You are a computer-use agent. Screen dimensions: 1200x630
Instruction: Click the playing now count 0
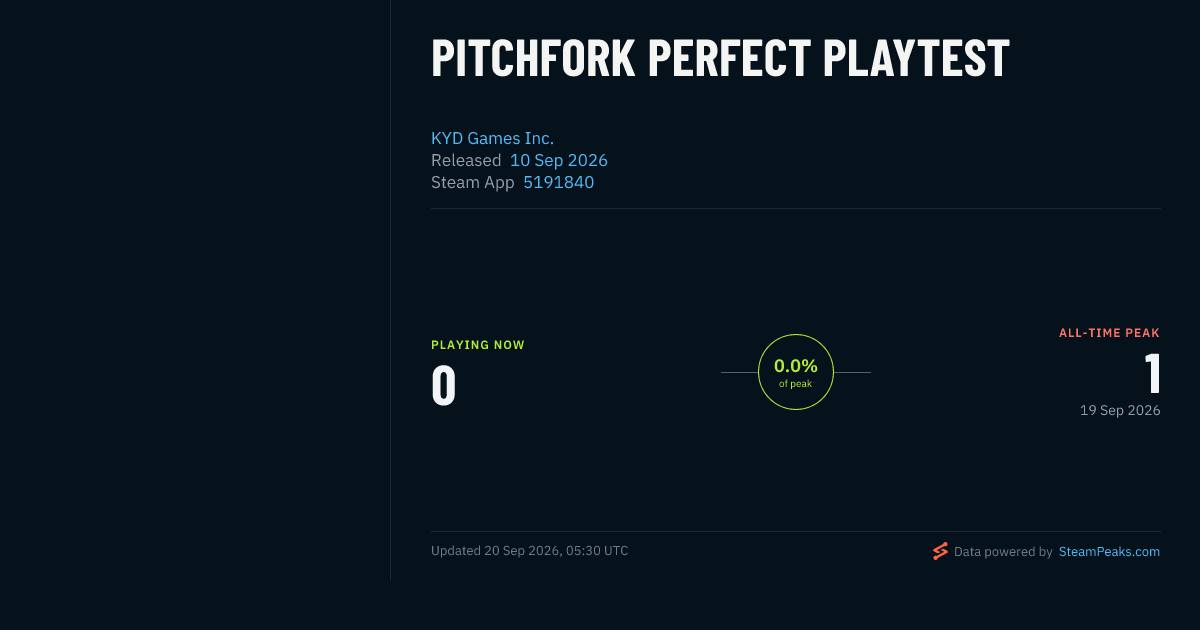point(443,386)
